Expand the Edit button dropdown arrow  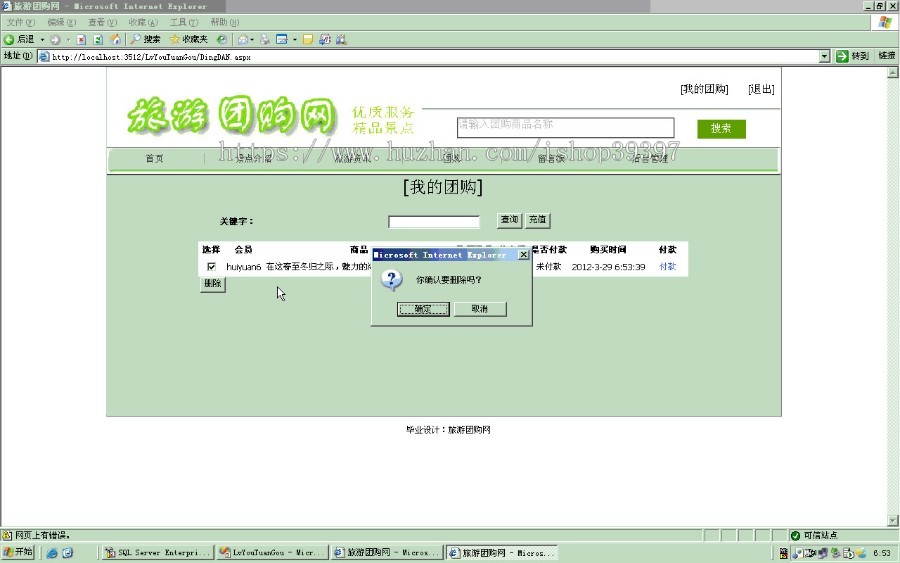(x=294, y=40)
